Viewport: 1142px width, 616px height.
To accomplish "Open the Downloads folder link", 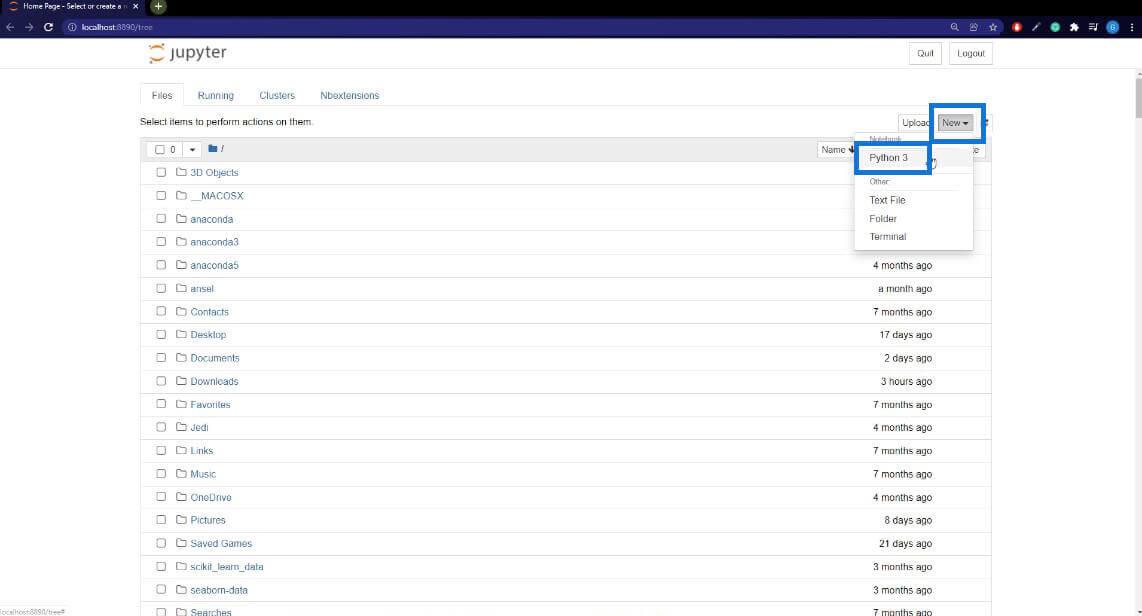I will pos(214,381).
